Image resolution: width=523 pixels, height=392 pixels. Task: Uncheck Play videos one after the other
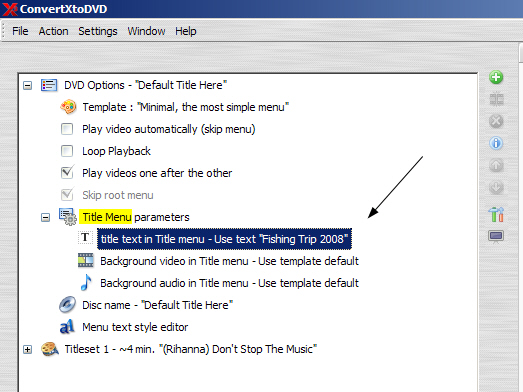click(67, 173)
